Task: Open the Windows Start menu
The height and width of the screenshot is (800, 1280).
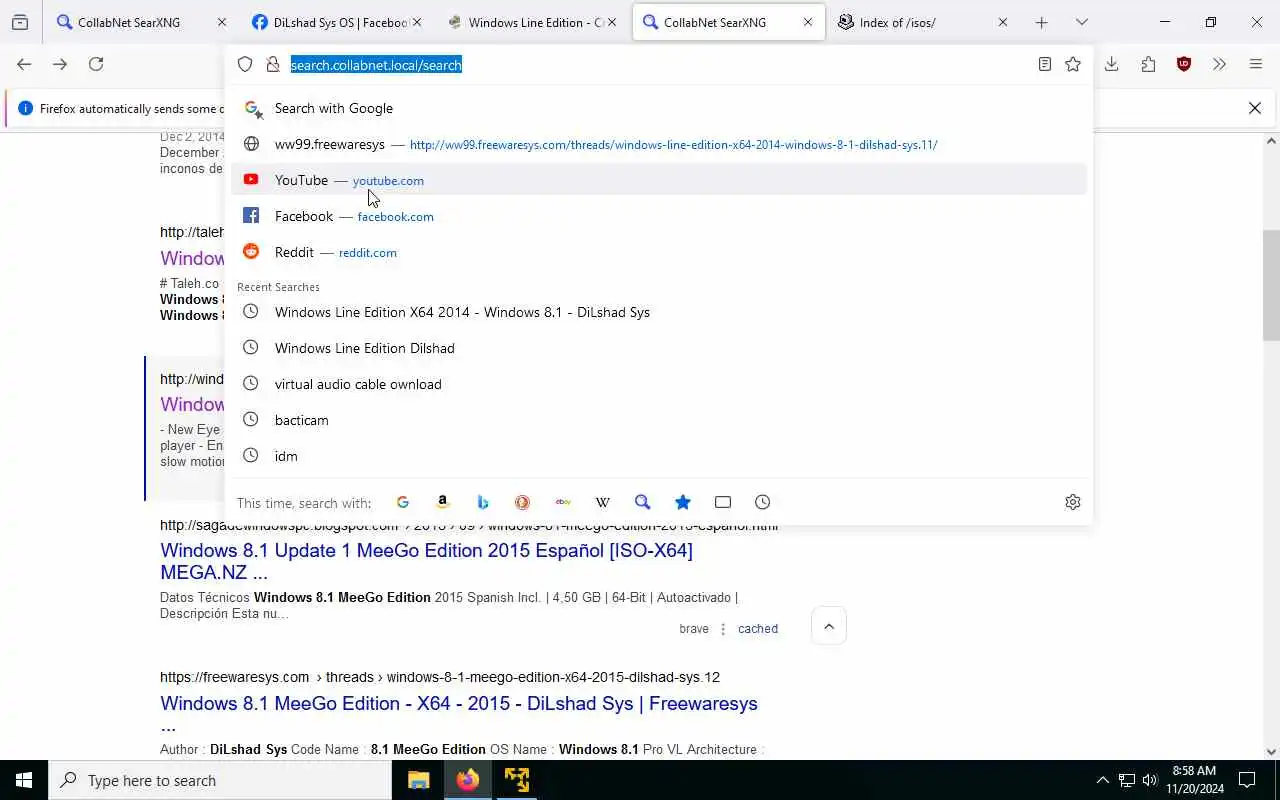Action: 24,780
